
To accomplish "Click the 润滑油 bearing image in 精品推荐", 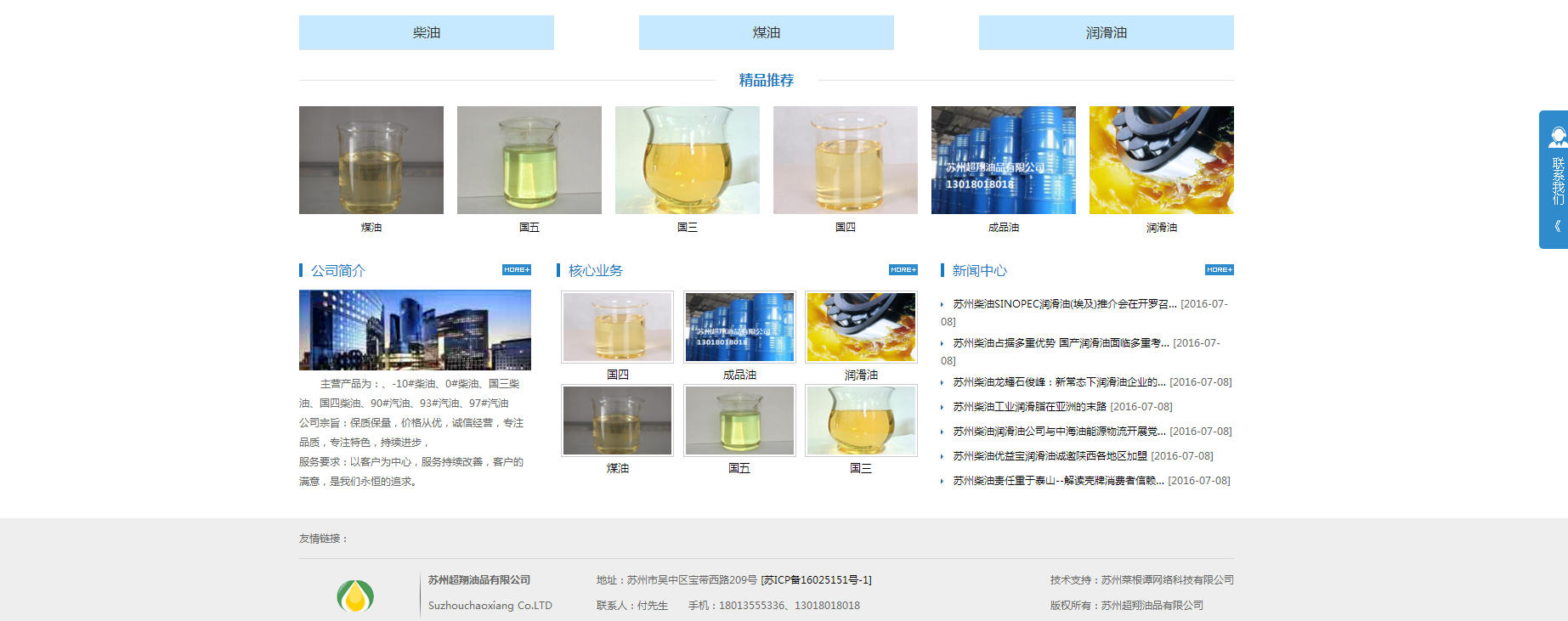I will [x=1162, y=160].
